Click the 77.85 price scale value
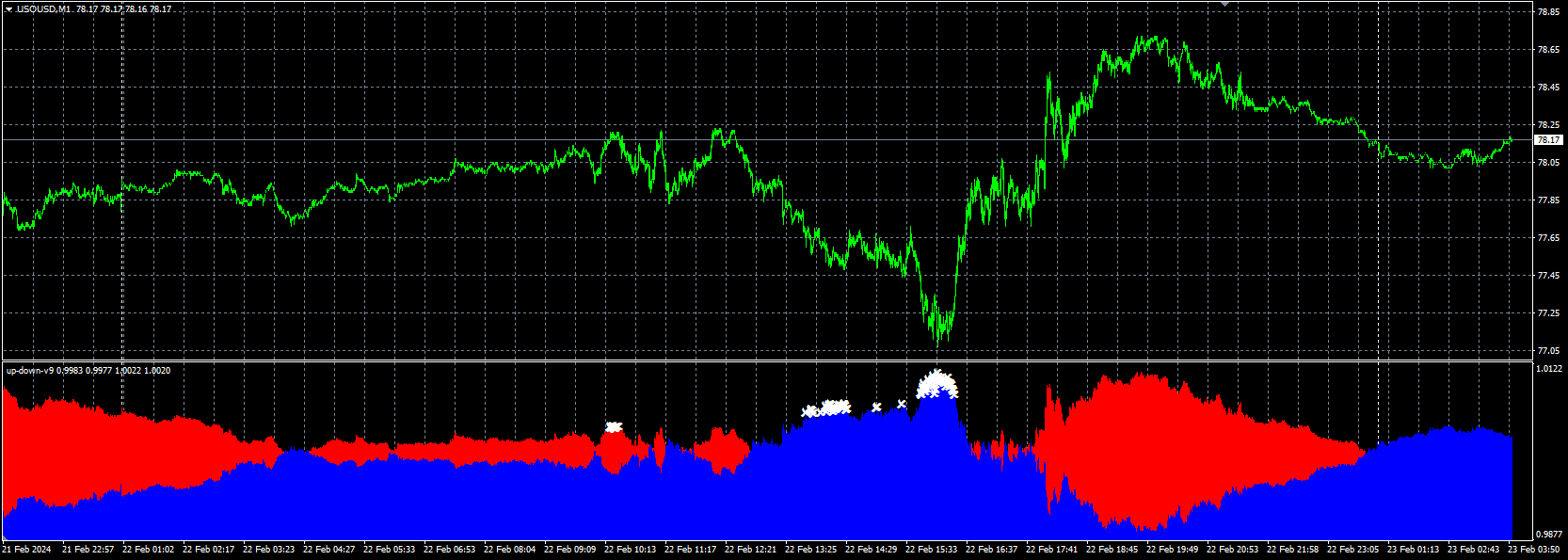 point(1548,200)
